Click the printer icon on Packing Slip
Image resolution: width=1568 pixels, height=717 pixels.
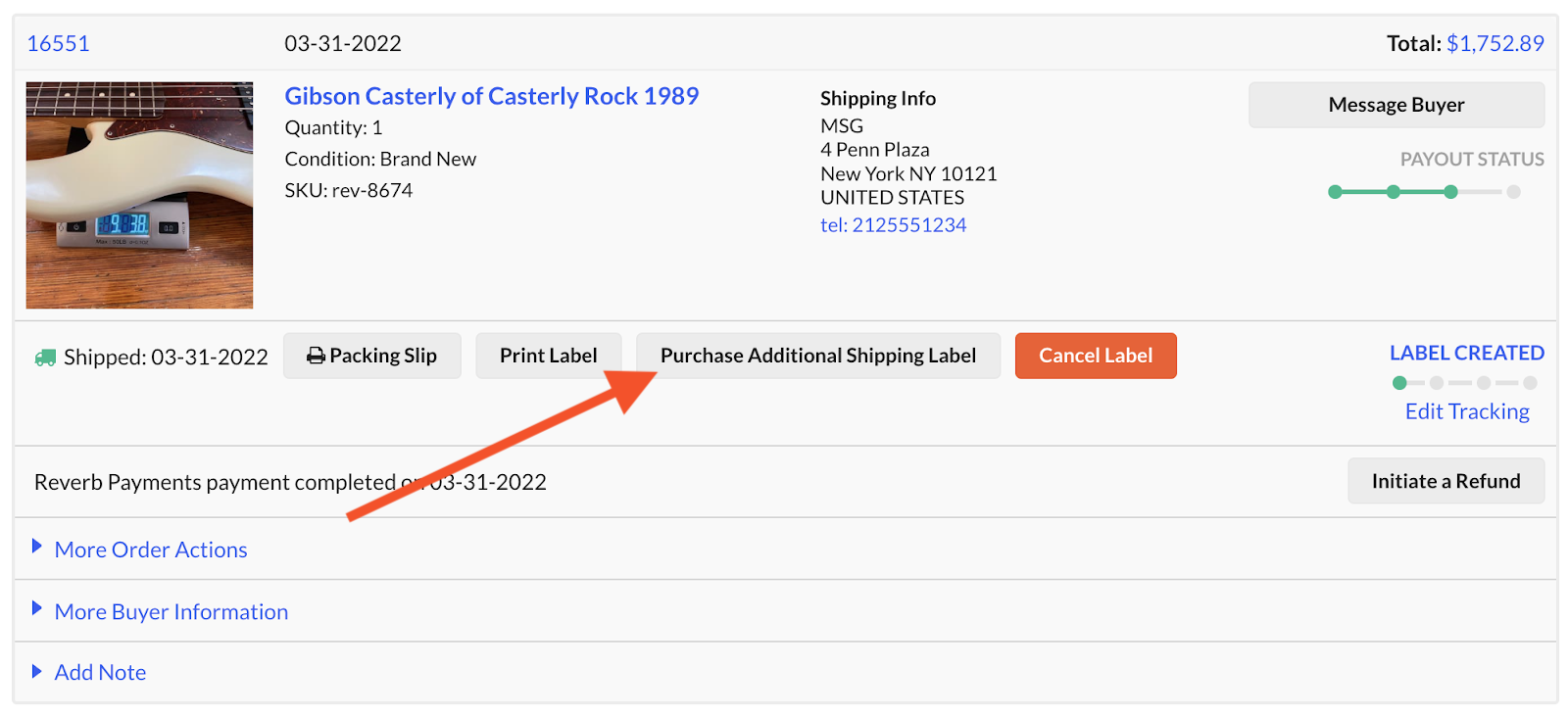[x=316, y=356]
